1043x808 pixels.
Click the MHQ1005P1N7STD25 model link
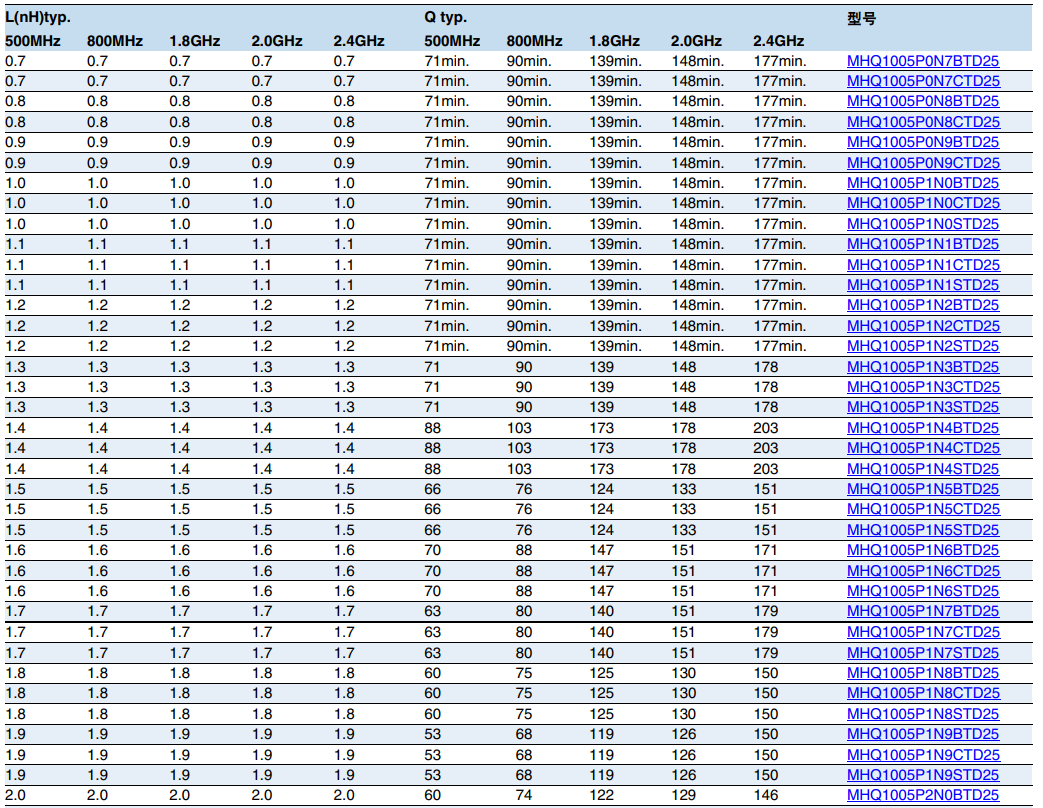(923, 653)
